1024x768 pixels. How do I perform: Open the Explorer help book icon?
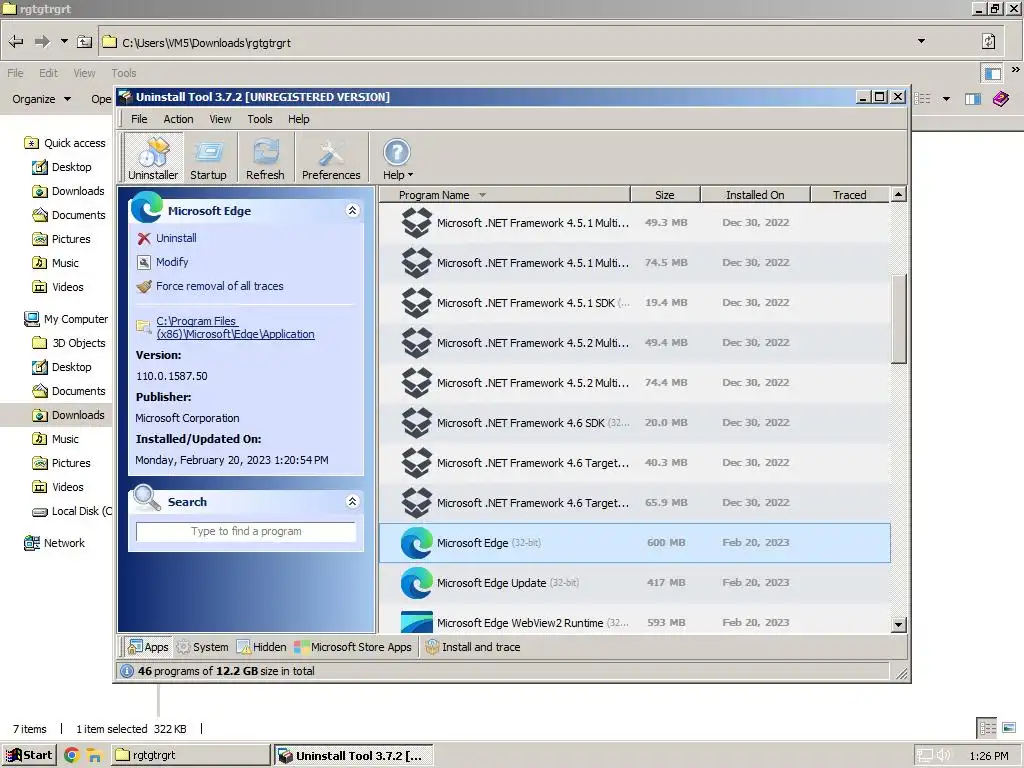point(1000,99)
